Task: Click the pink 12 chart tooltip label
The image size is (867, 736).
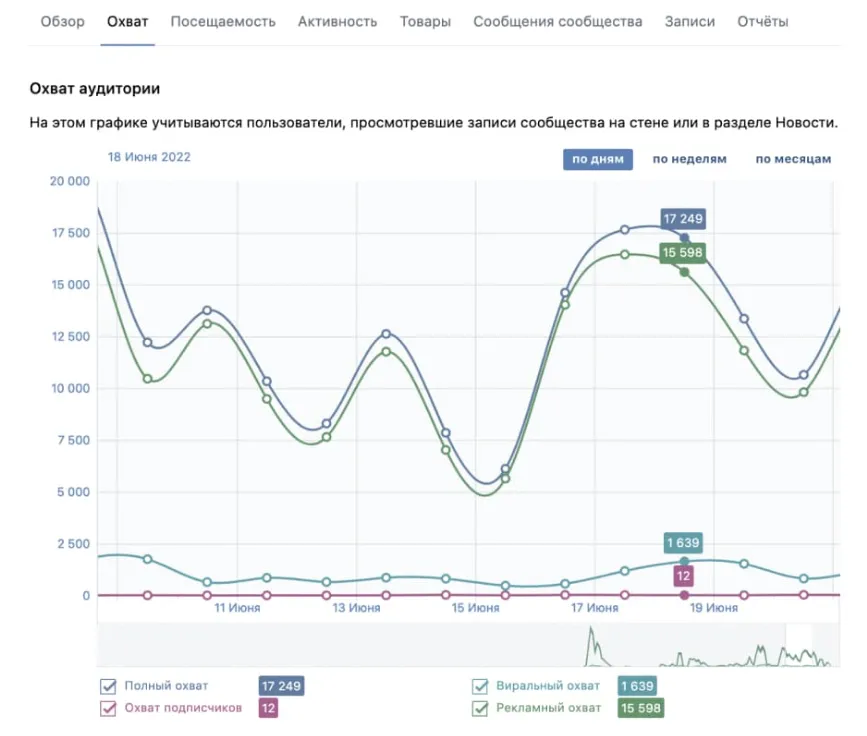Action: pos(683,576)
